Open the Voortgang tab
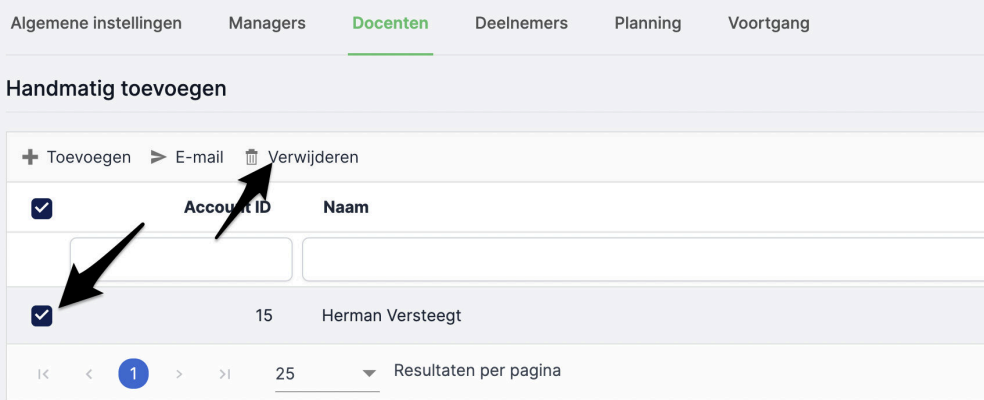 click(x=769, y=23)
